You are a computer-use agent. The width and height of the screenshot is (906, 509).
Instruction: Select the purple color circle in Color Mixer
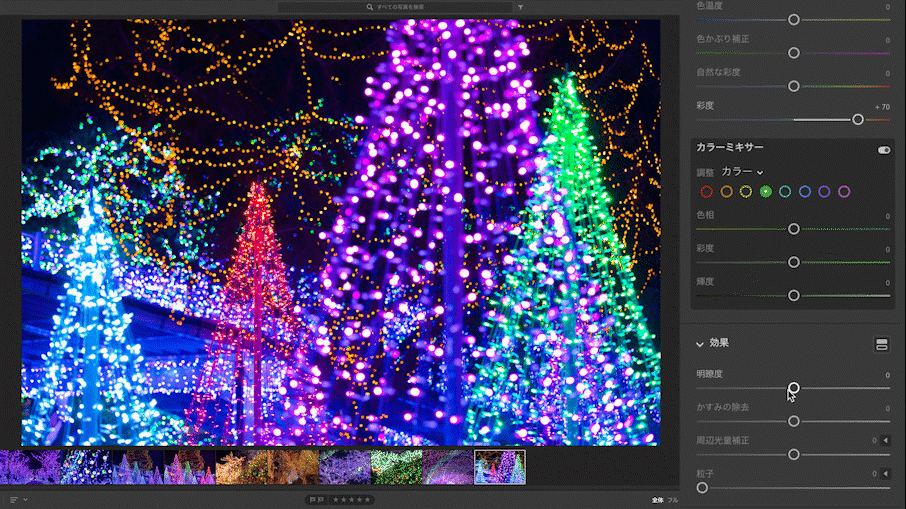point(825,192)
